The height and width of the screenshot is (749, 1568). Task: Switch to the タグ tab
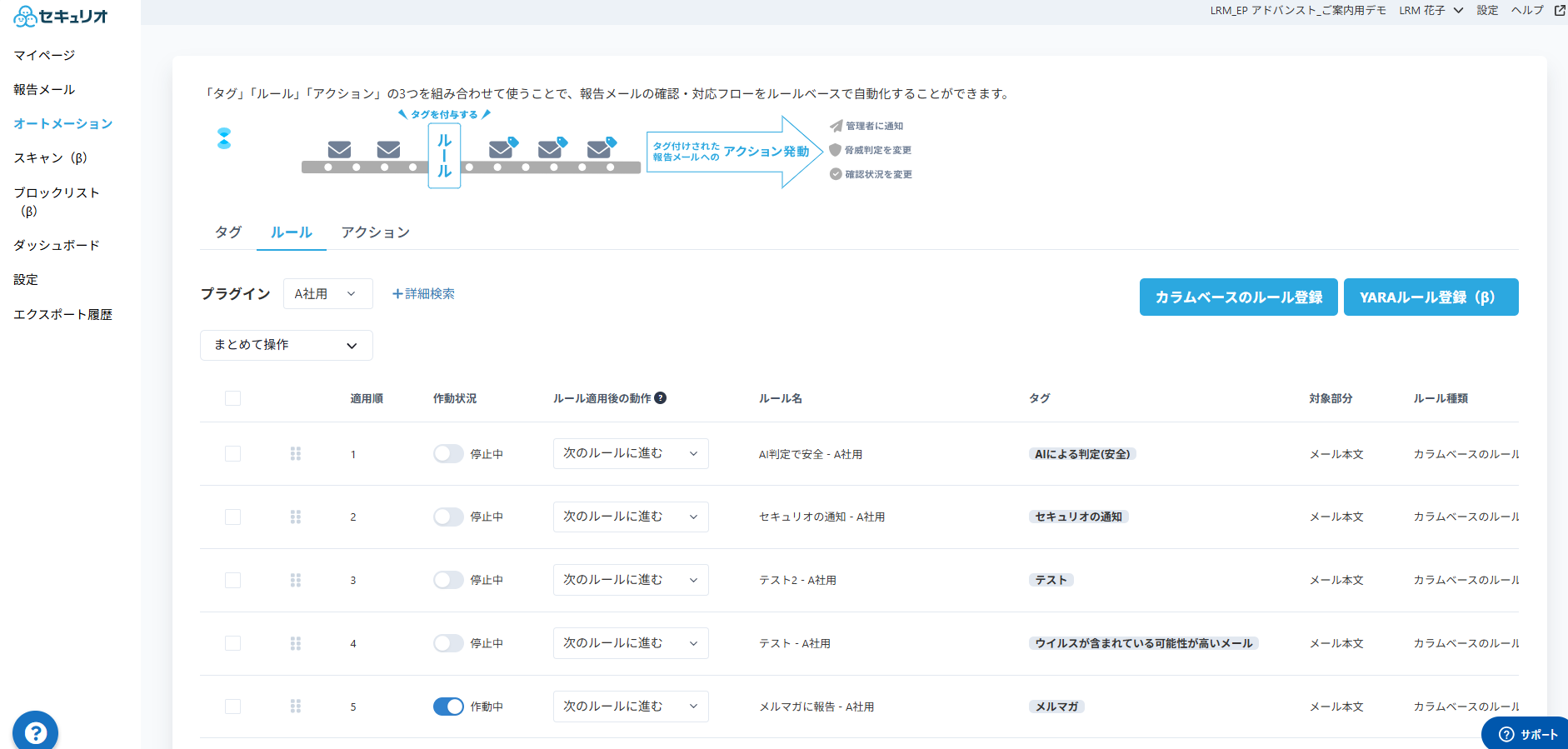pos(228,232)
